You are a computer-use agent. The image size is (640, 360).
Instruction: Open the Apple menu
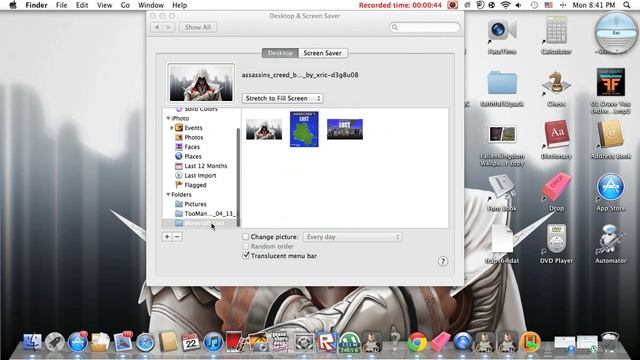coord(13,5)
